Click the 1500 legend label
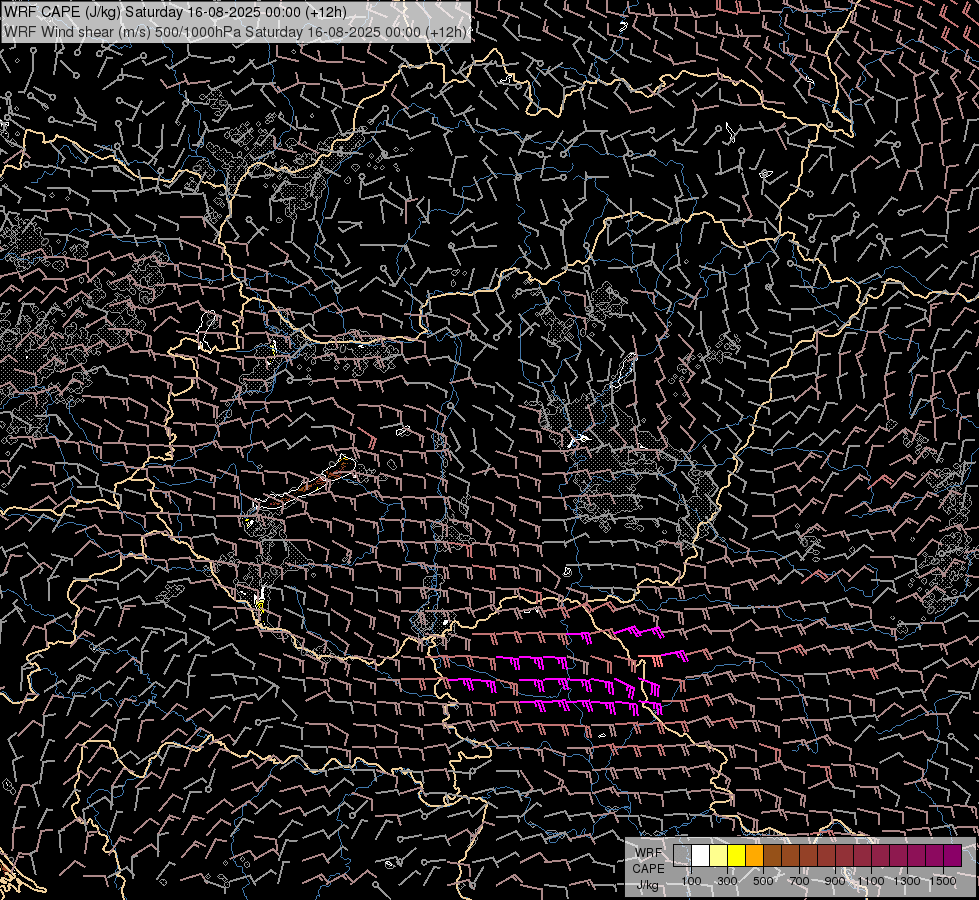 click(x=943, y=881)
